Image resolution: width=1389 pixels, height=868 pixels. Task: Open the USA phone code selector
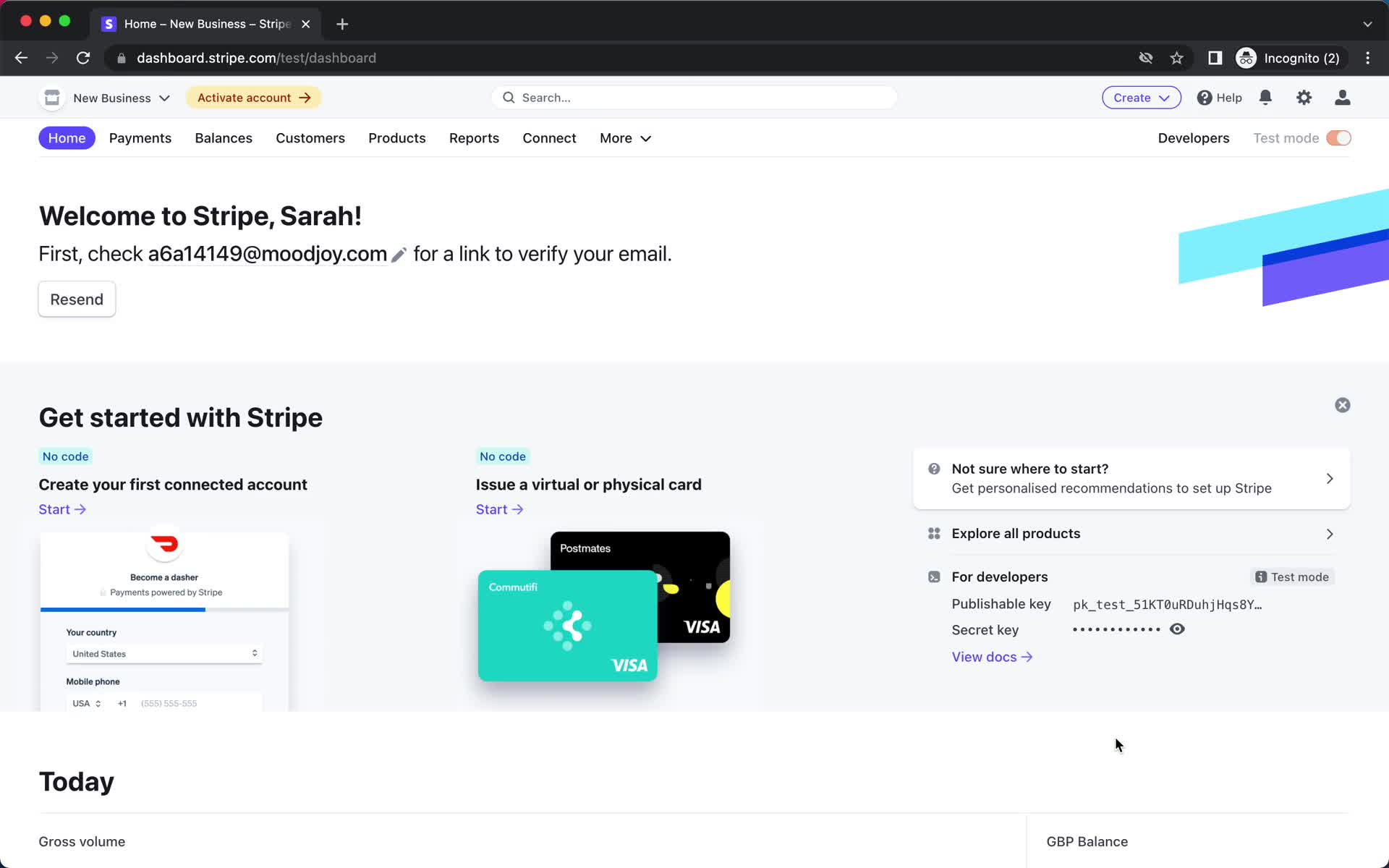click(86, 703)
